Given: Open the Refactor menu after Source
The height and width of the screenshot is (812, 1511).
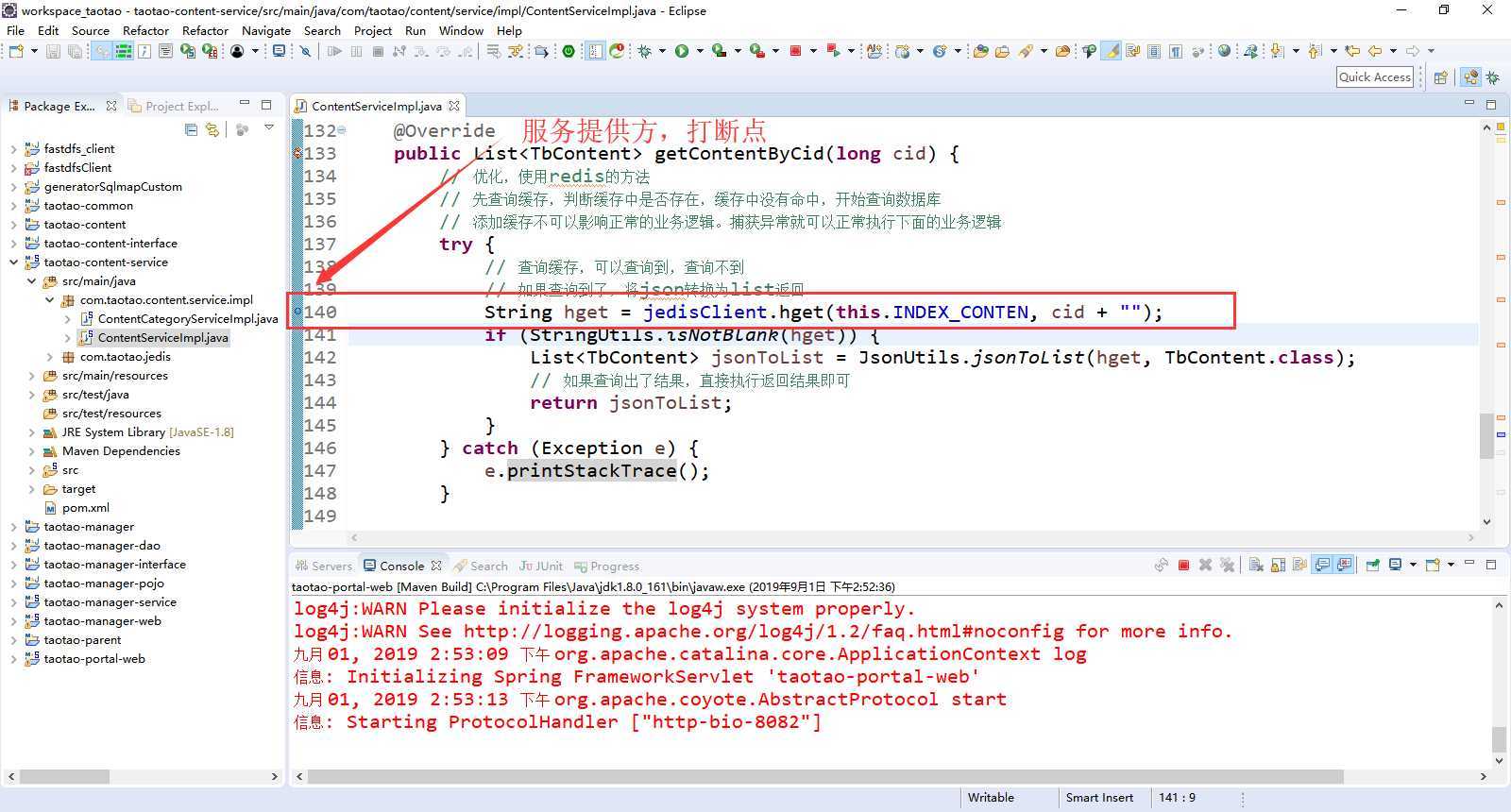Looking at the screenshot, I should point(145,30).
